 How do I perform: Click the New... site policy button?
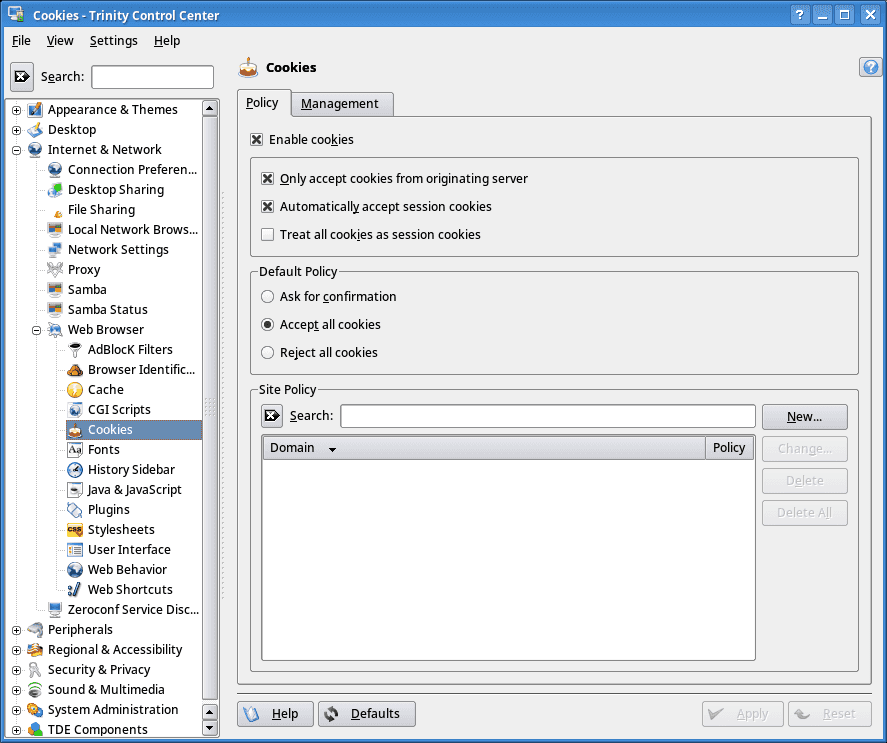[804, 417]
